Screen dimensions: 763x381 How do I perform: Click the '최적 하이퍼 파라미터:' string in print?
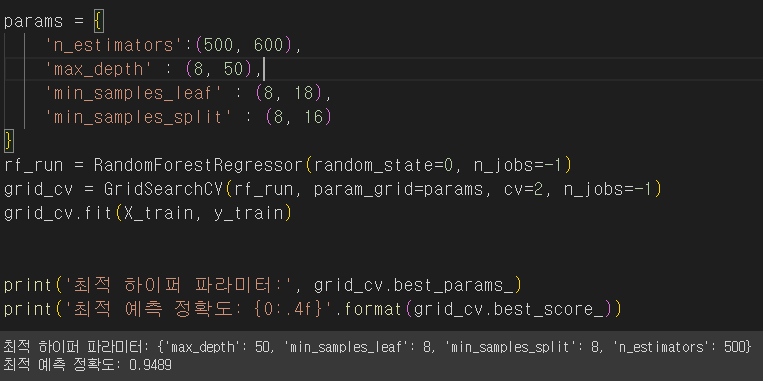[179, 285]
